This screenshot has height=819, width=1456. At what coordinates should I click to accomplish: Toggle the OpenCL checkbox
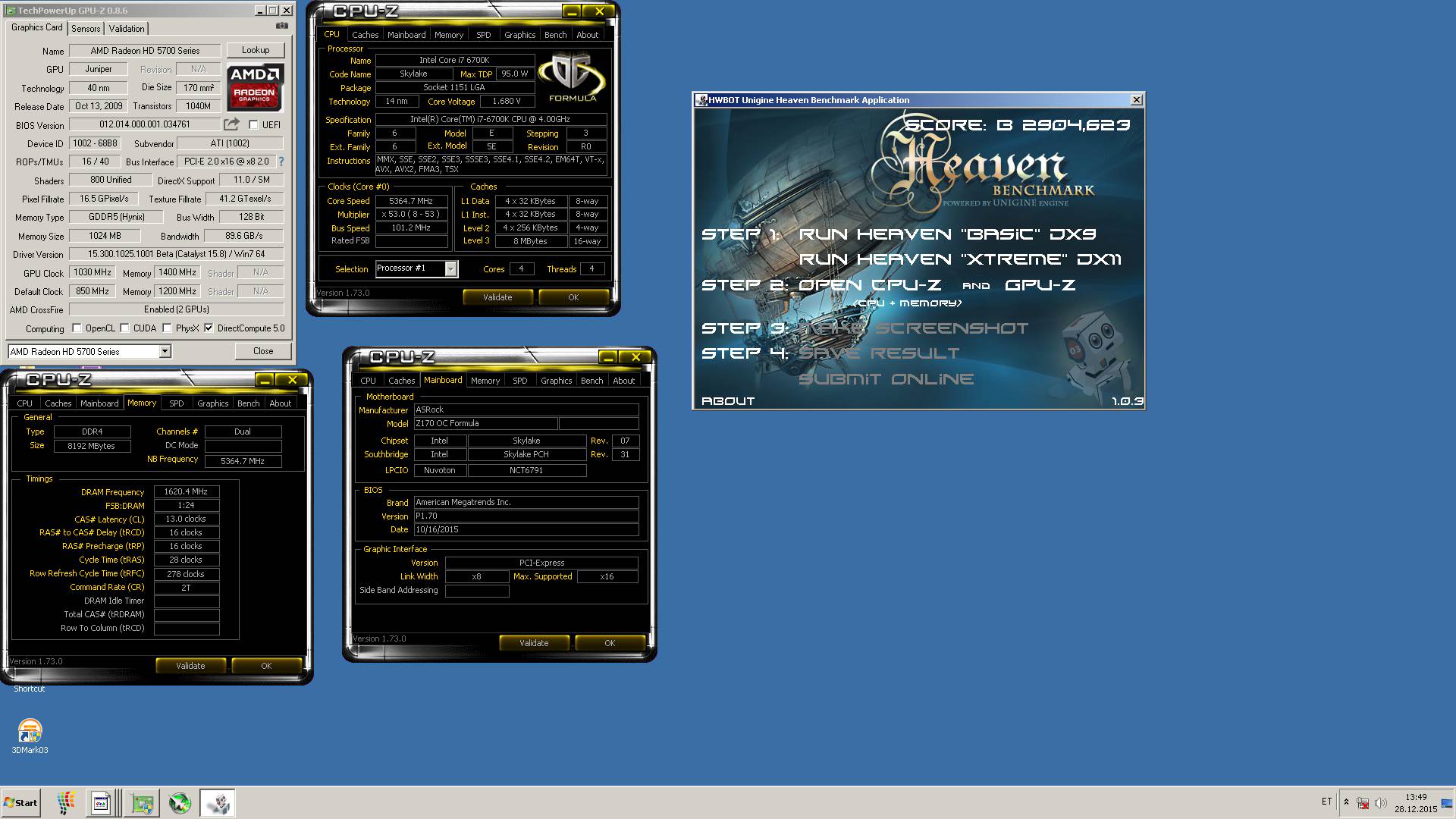coord(77,328)
